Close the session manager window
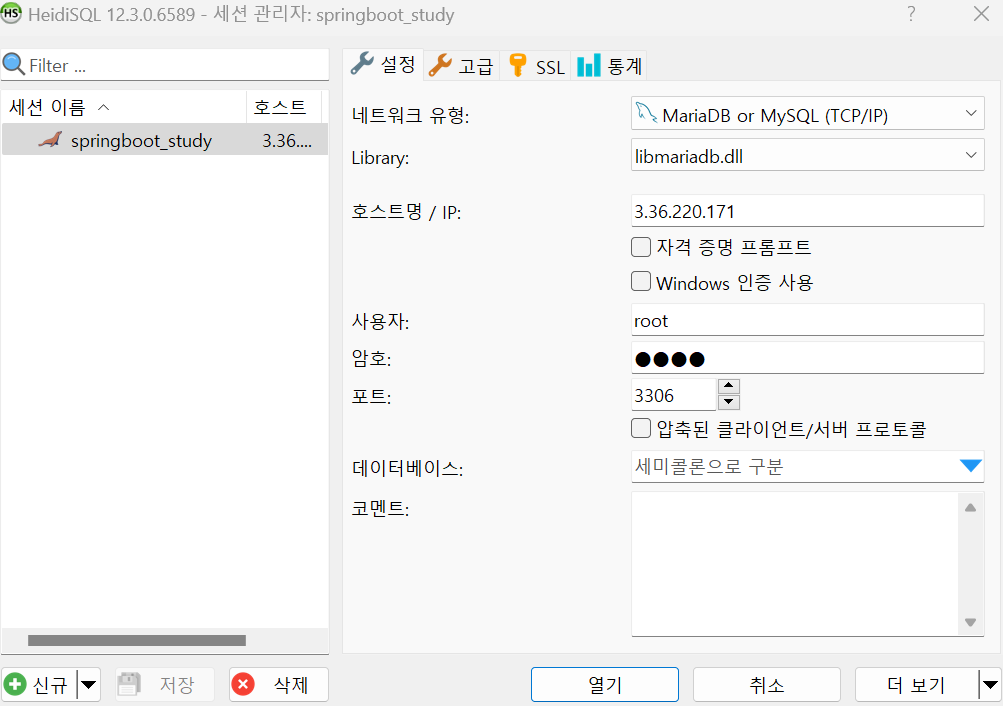 point(981,13)
